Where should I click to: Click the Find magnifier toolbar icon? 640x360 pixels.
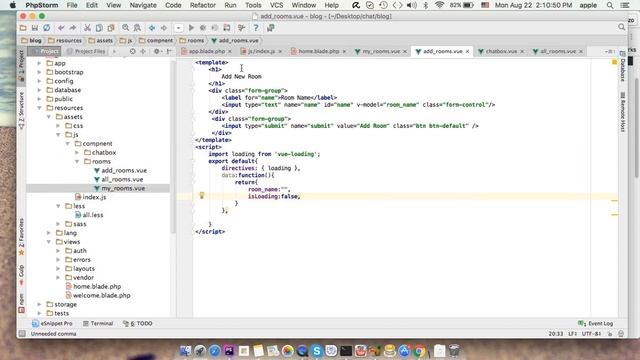pyautogui.click(x=126, y=28)
